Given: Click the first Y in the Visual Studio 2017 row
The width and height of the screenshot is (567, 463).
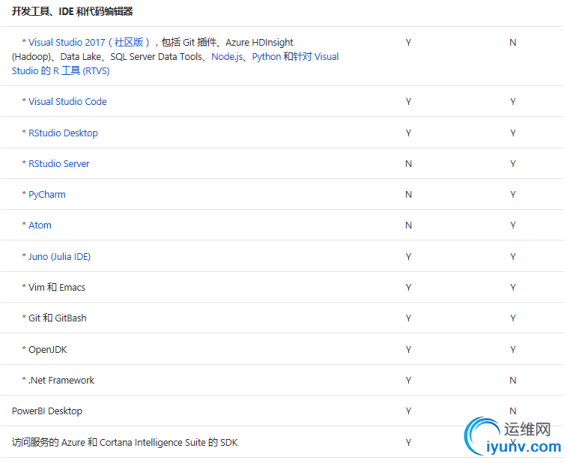Looking at the screenshot, I should [408, 43].
